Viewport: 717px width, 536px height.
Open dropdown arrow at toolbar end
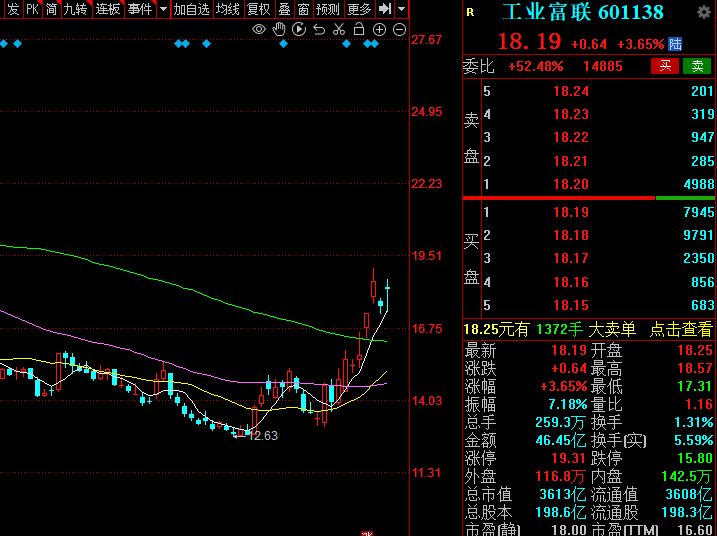click(x=401, y=9)
